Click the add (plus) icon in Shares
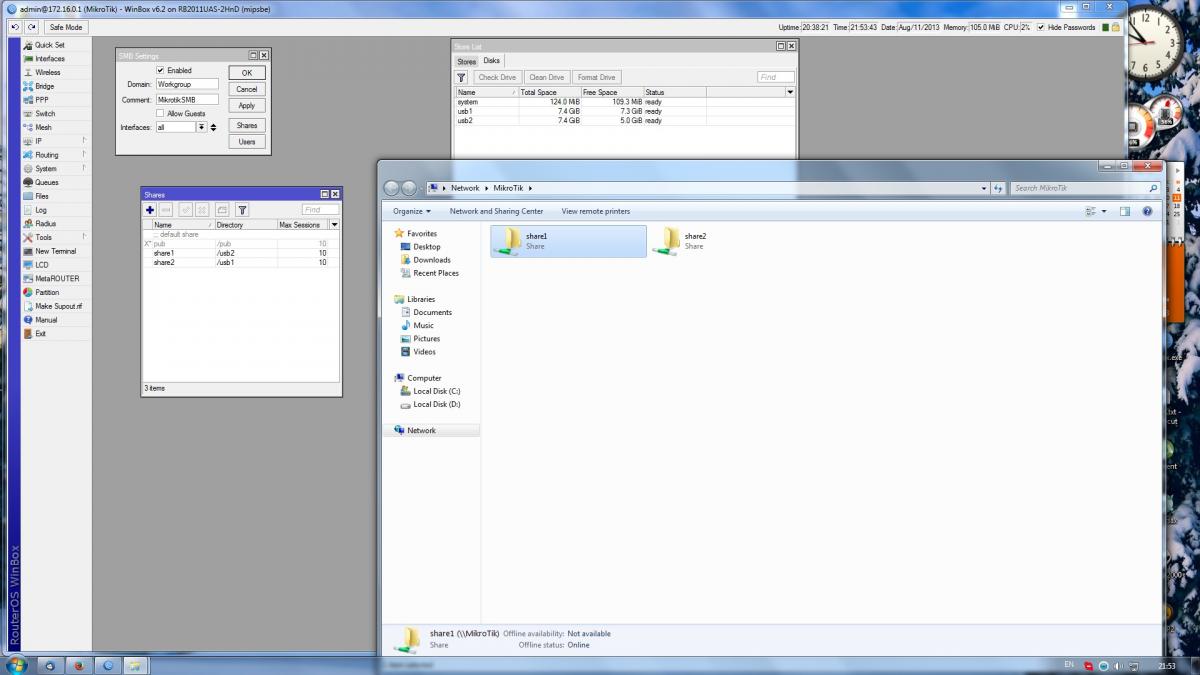 (x=150, y=210)
